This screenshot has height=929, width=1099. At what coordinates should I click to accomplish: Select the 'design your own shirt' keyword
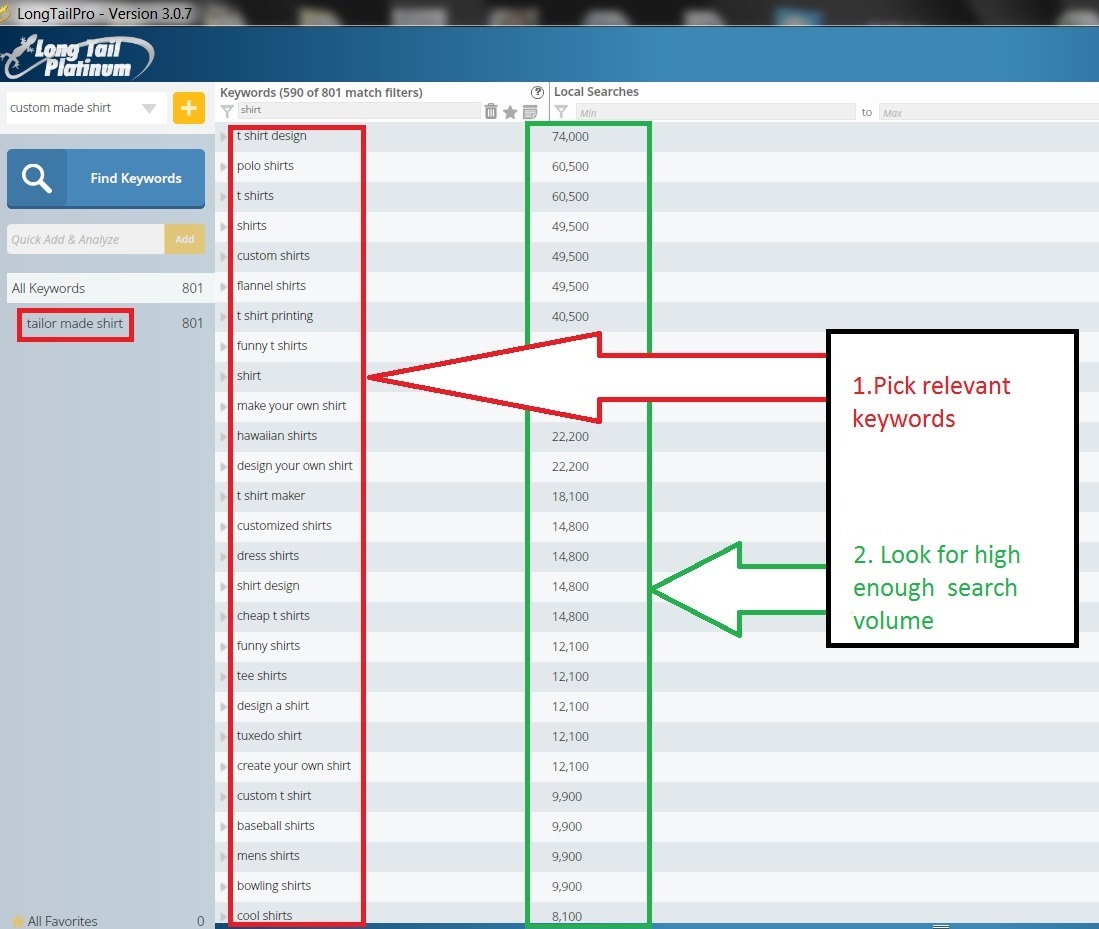[294, 466]
